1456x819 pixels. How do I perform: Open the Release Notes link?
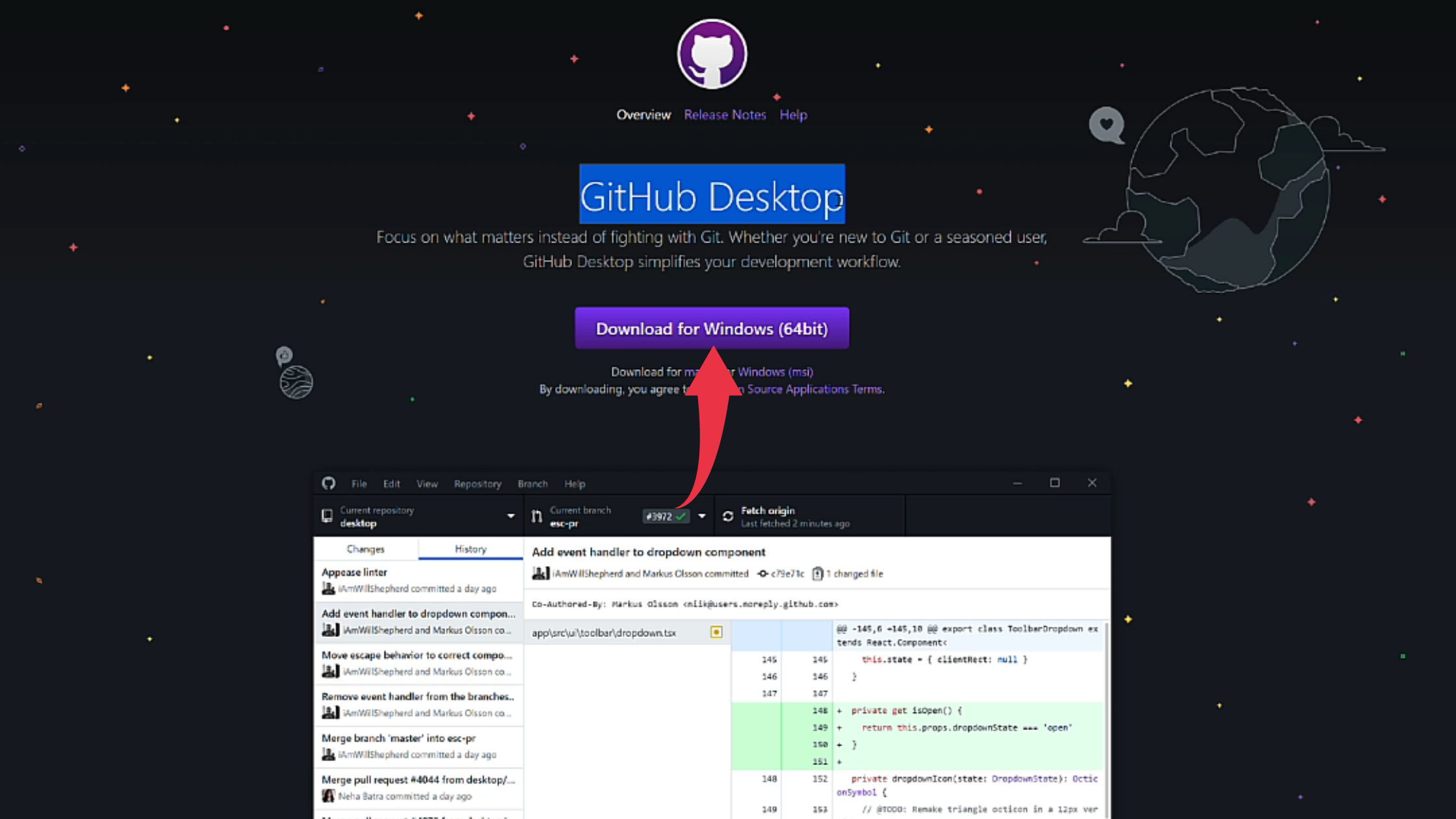(x=725, y=114)
